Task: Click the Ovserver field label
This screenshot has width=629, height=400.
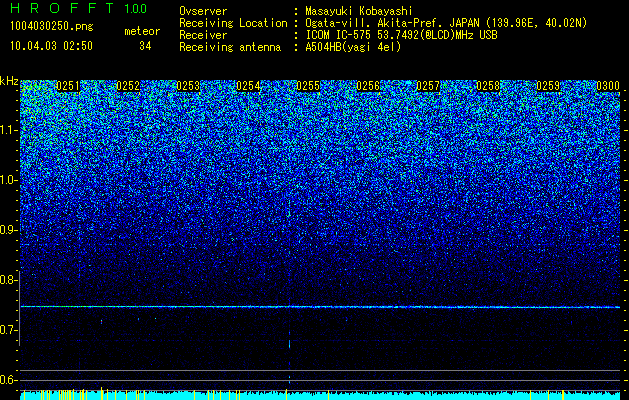Action: point(203,11)
